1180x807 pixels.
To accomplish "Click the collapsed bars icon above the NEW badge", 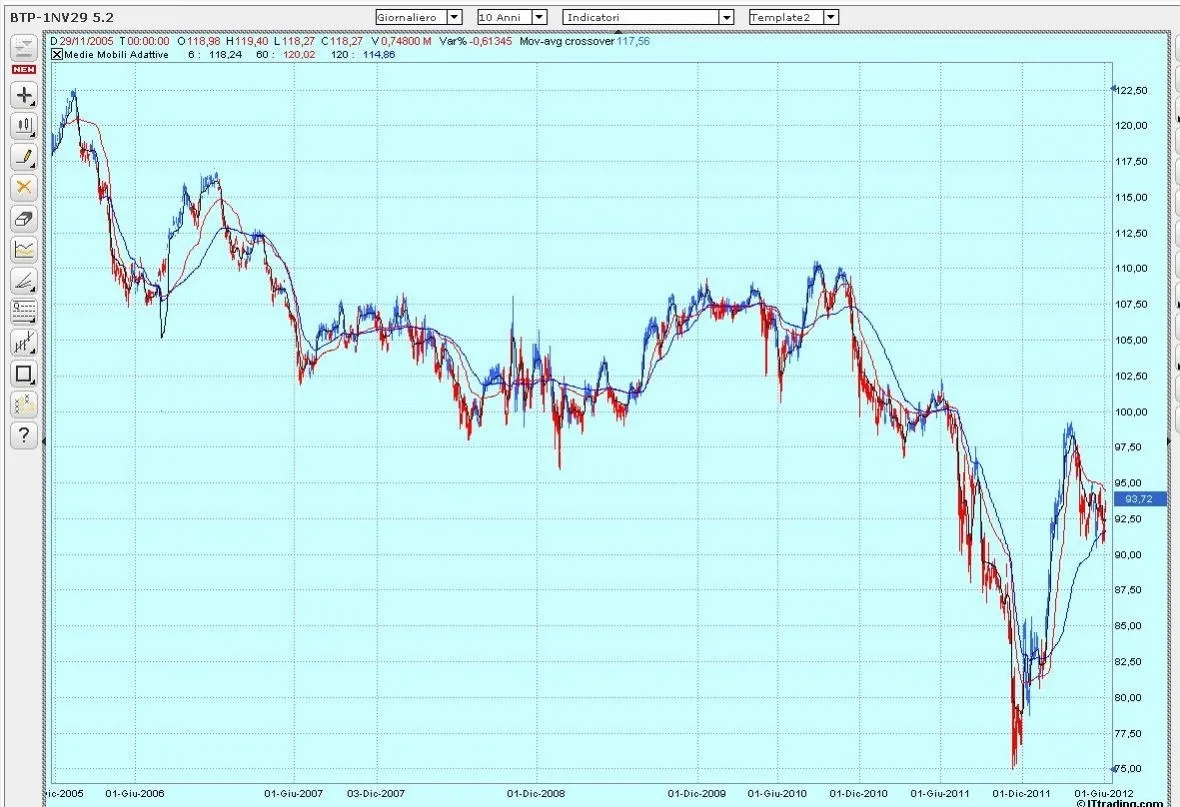I will (x=23, y=49).
